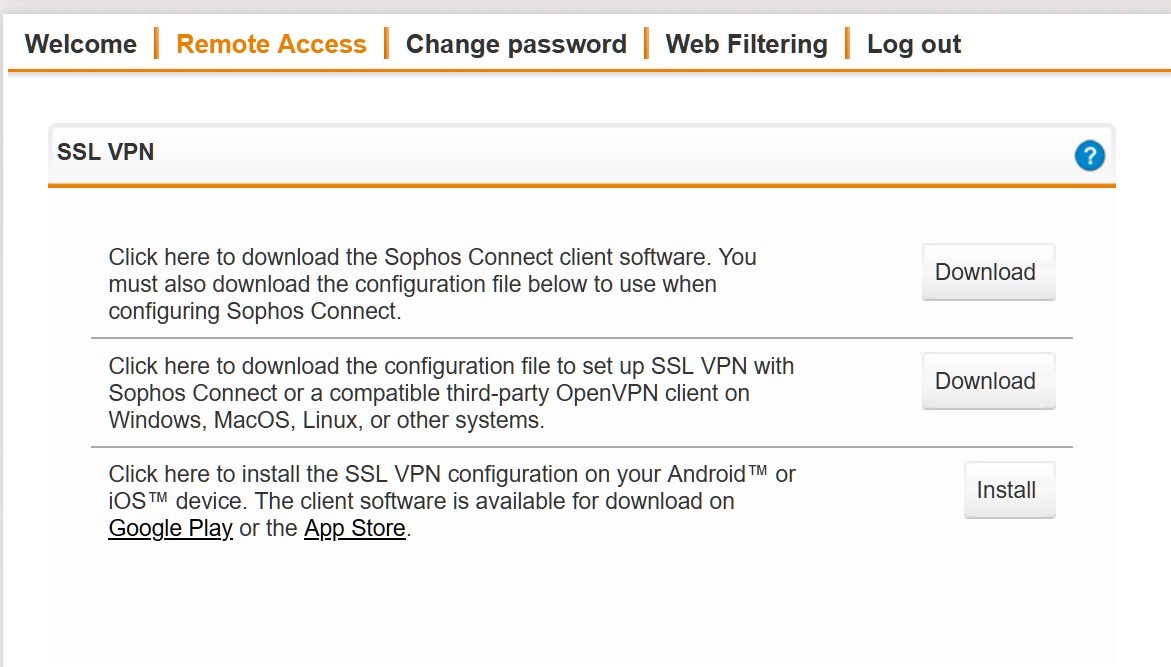Image resolution: width=1171 pixels, height=667 pixels.
Task: Open the Google Play link
Action: (x=170, y=528)
